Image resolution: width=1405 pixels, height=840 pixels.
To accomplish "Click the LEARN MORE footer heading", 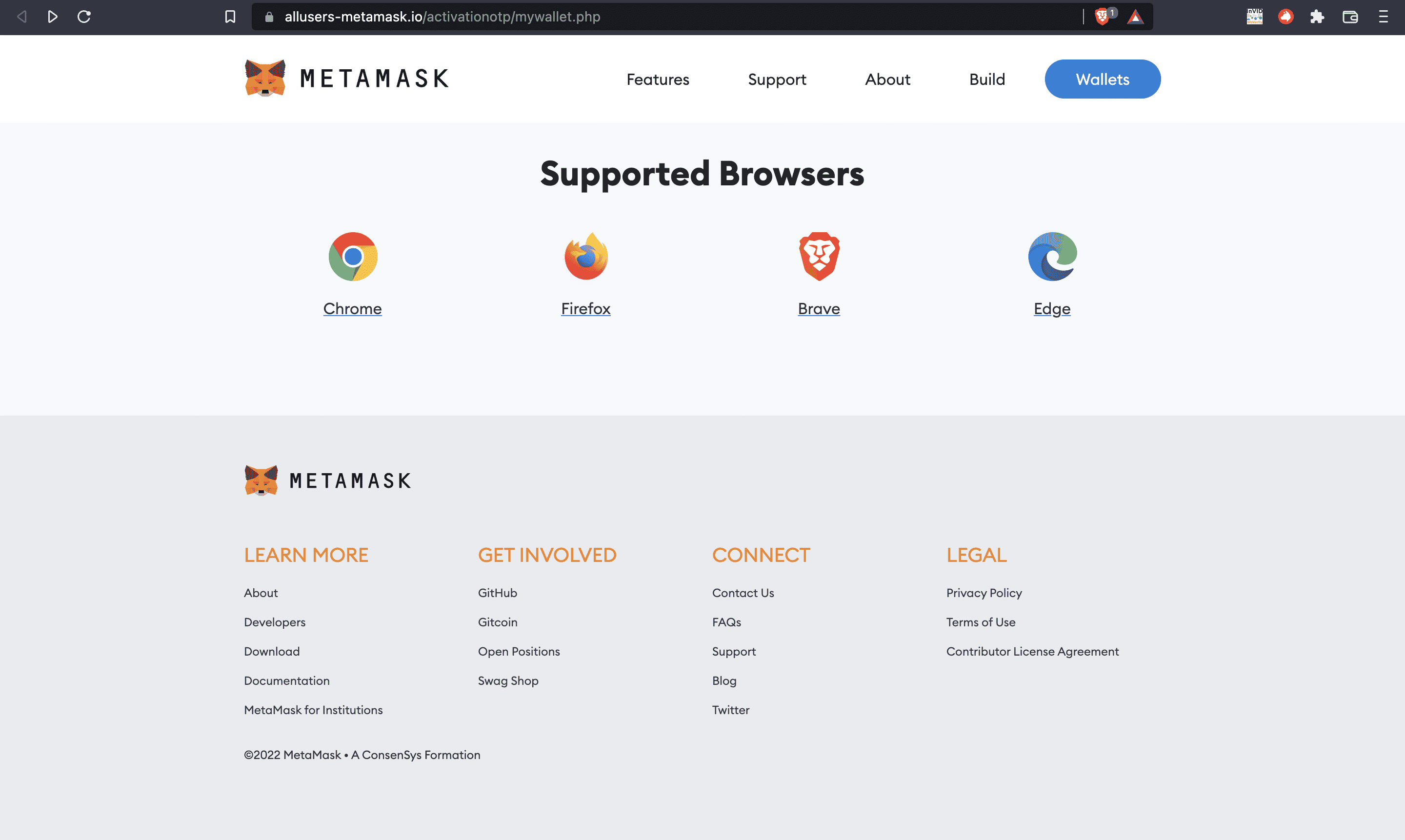I will tap(306, 555).
